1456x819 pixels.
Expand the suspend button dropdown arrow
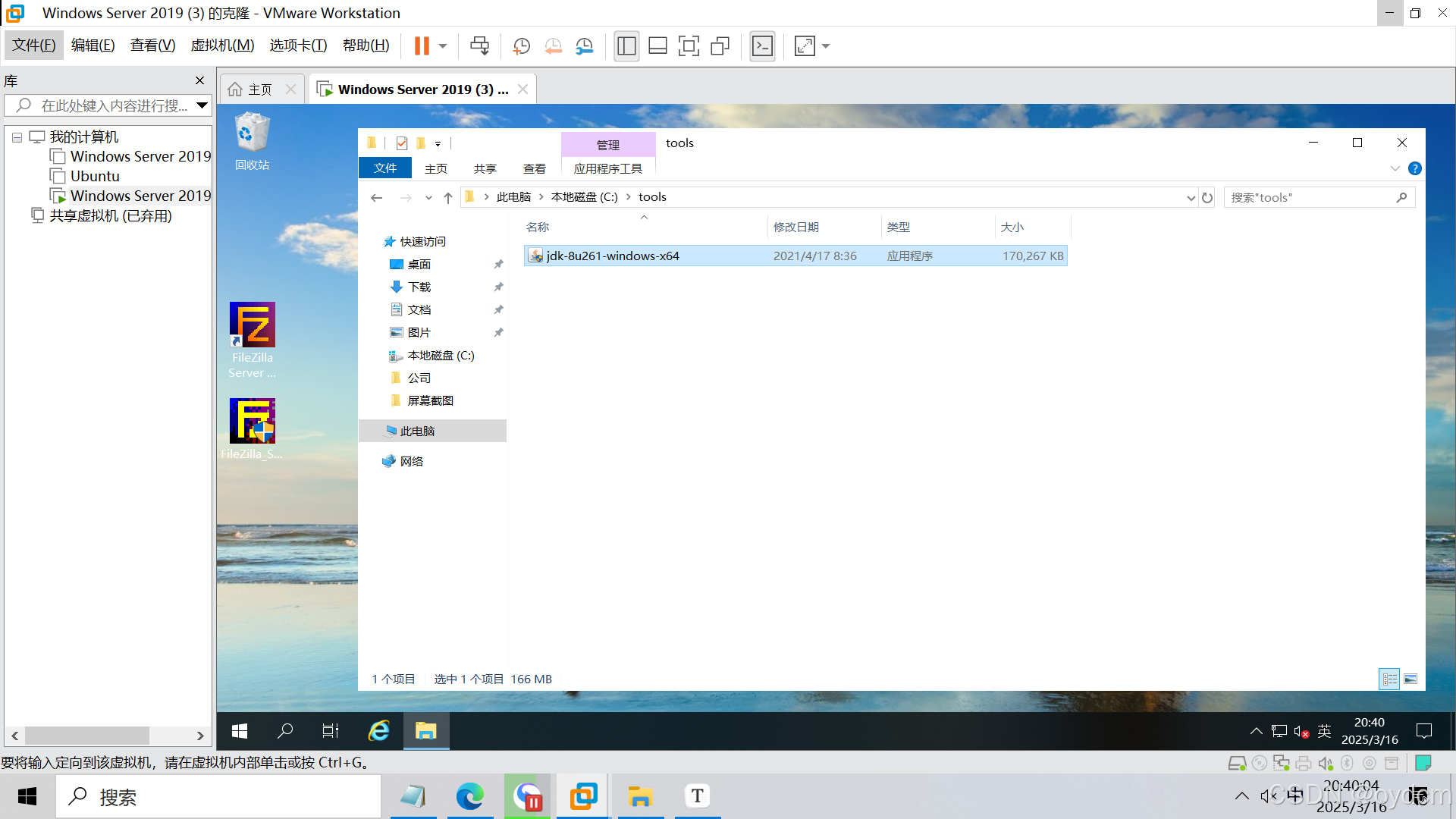pos(441,45)
